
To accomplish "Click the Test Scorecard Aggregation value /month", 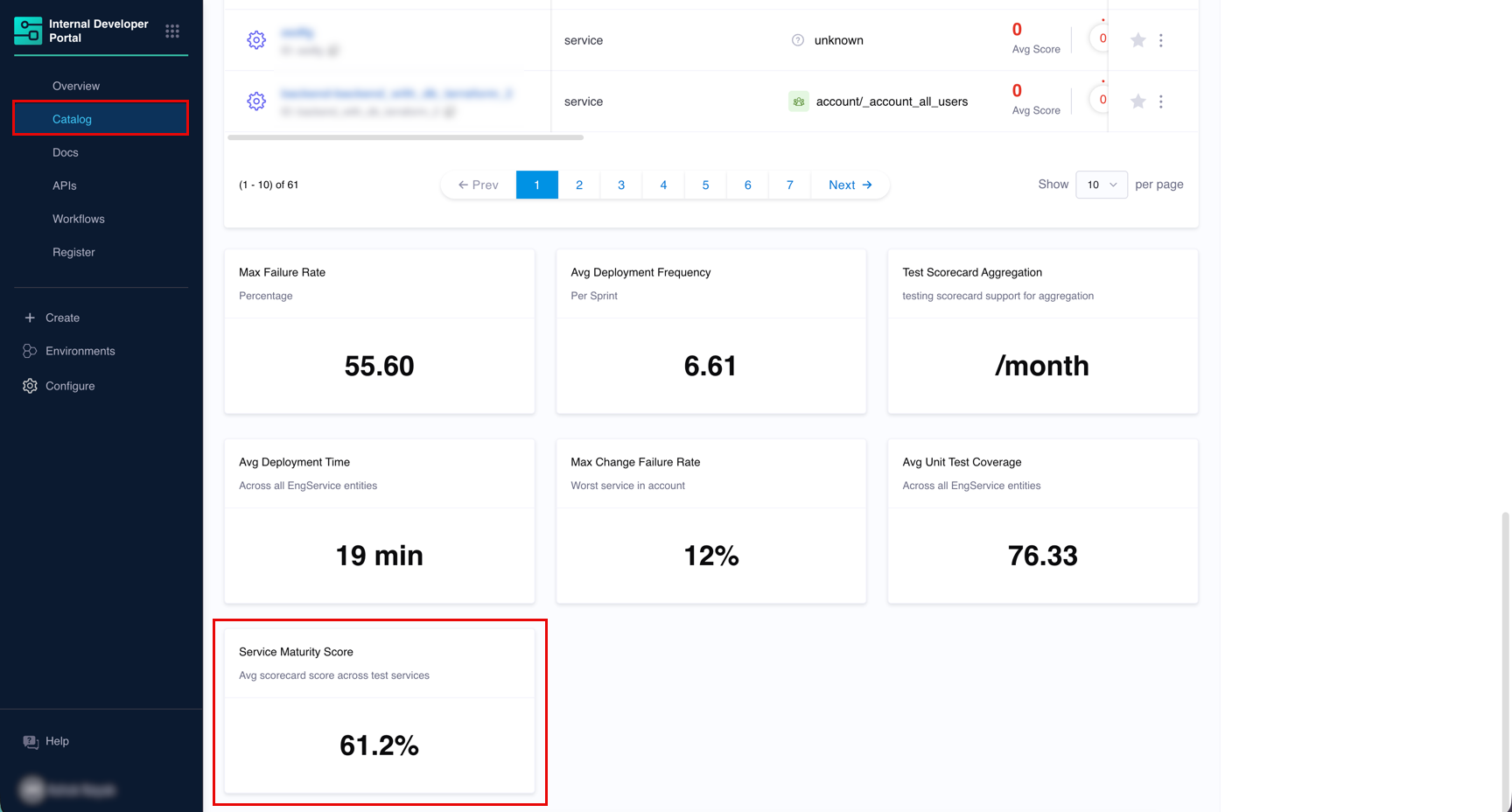I will click(x=1042, y=366).
